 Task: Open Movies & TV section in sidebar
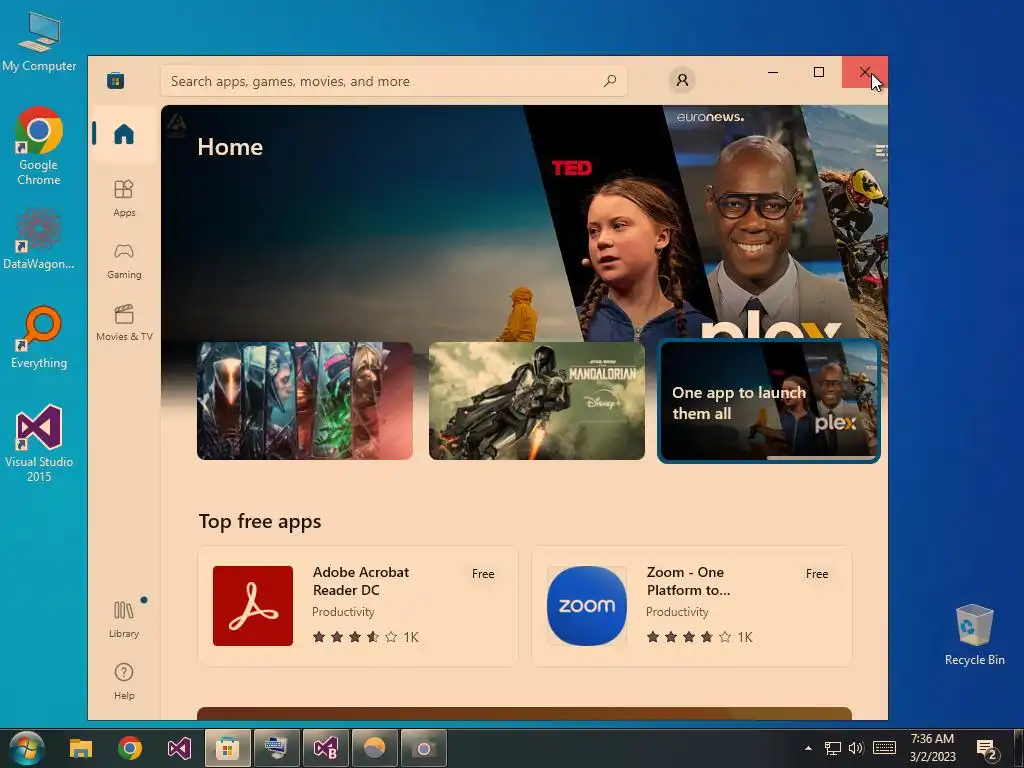click(124, 323)
